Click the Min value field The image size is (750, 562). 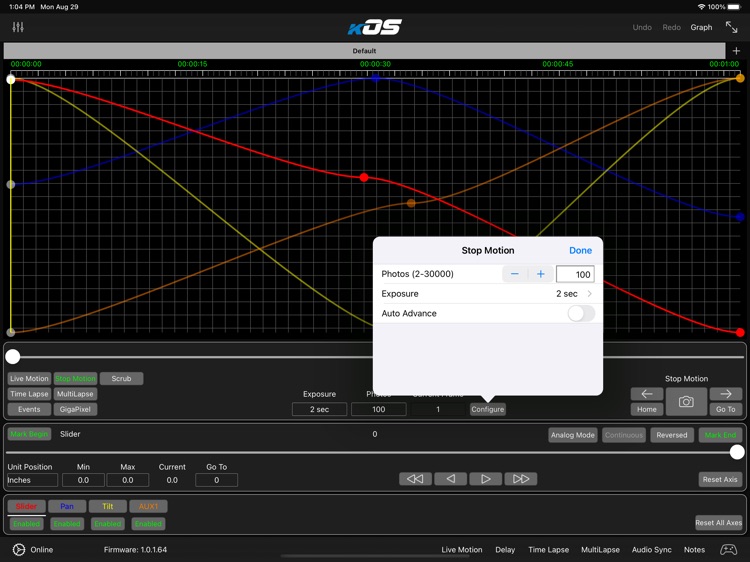pos(83,480)
